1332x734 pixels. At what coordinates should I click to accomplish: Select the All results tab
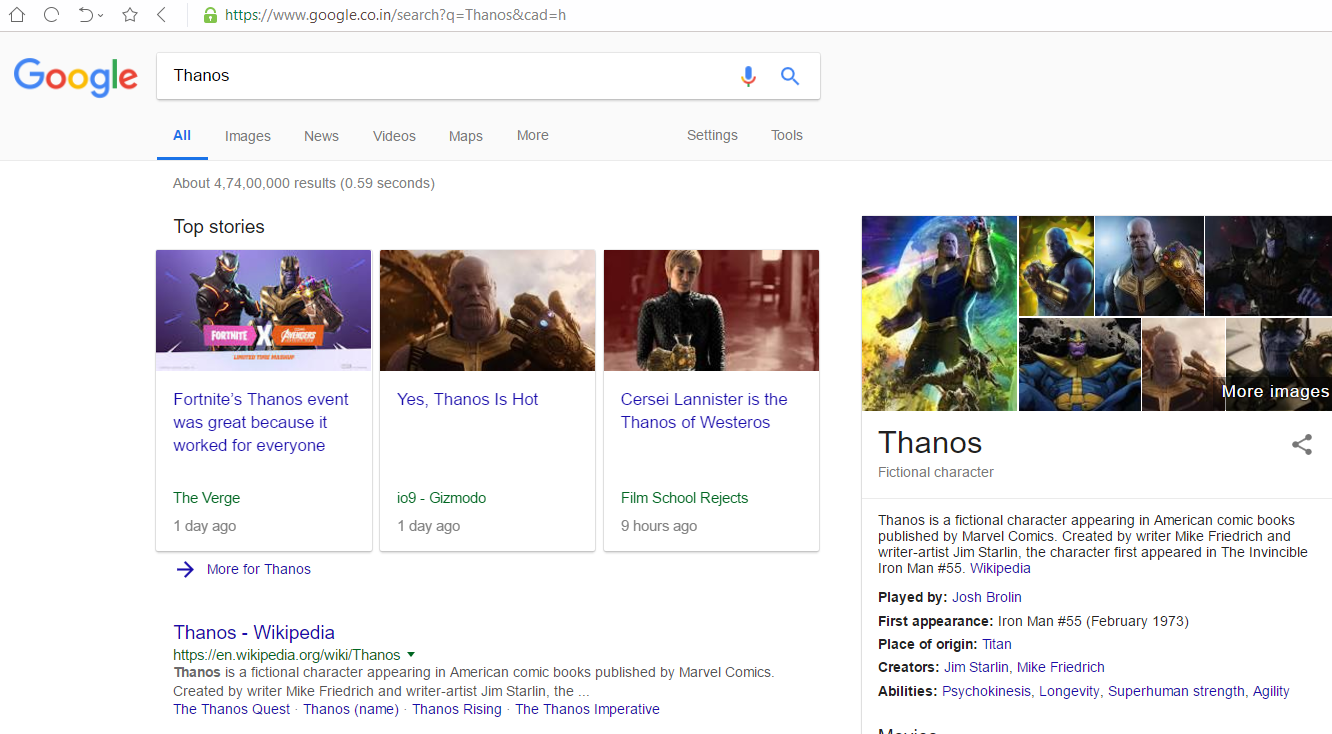(182, 135)
